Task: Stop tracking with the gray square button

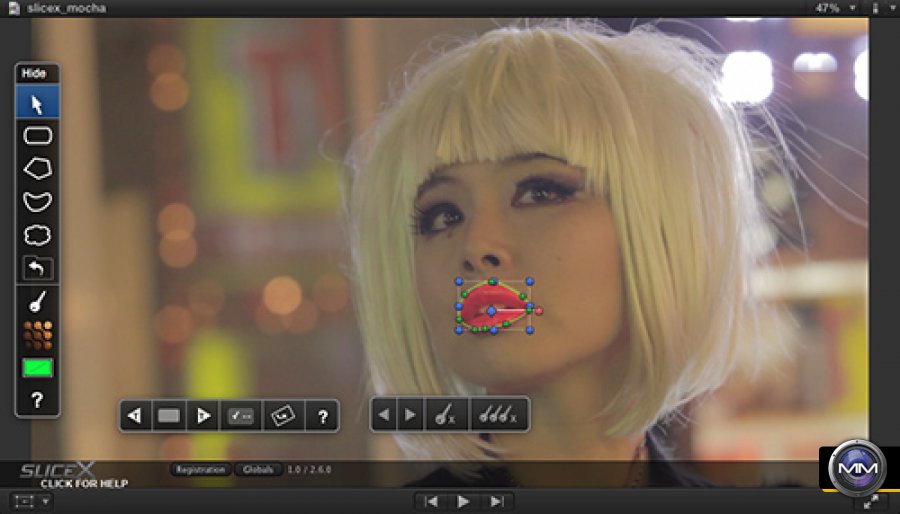Action: (x=169, y=415)
